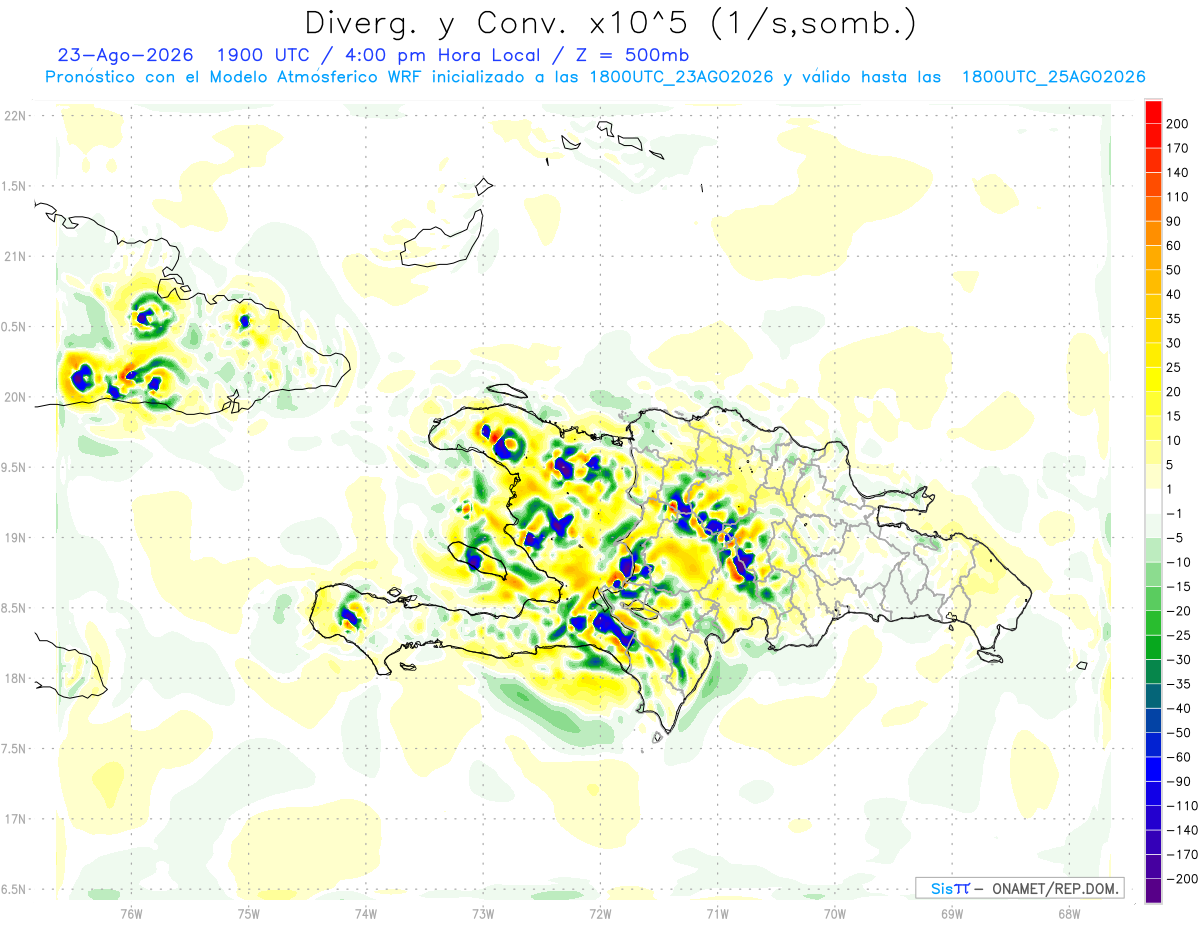
Task: Click the '68W' longitude label
Action: pyautogui.click(x=1068, y=912)
